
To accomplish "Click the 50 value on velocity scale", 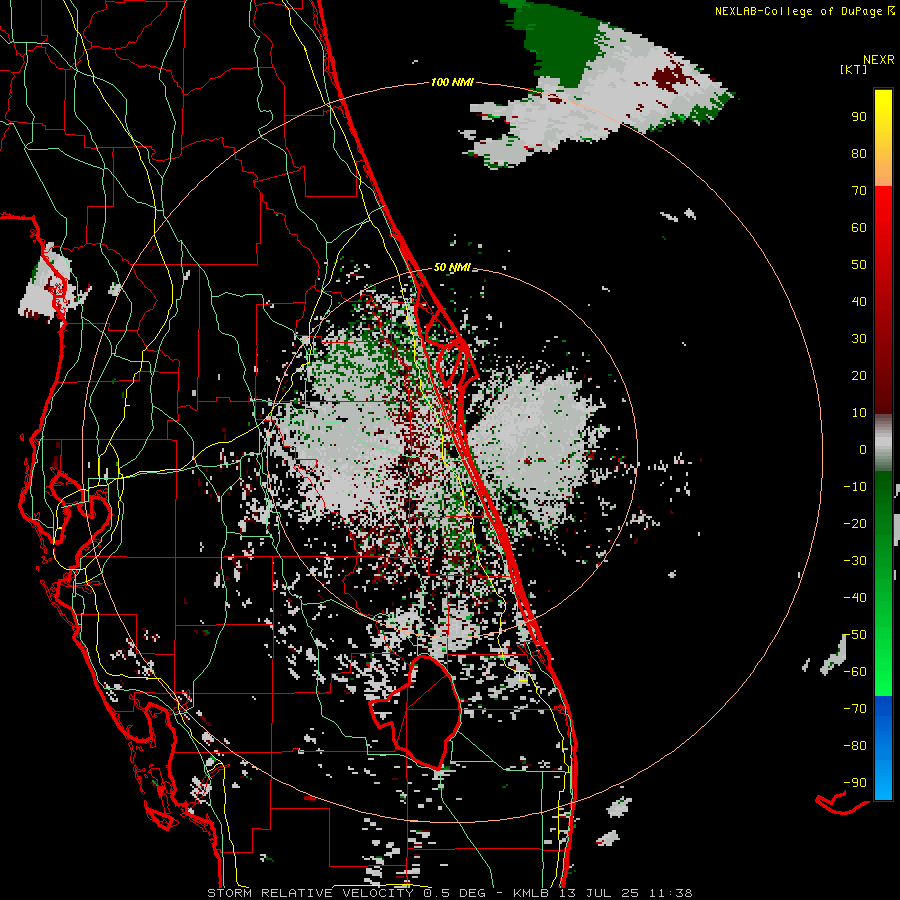I will (x=859, y=265).
